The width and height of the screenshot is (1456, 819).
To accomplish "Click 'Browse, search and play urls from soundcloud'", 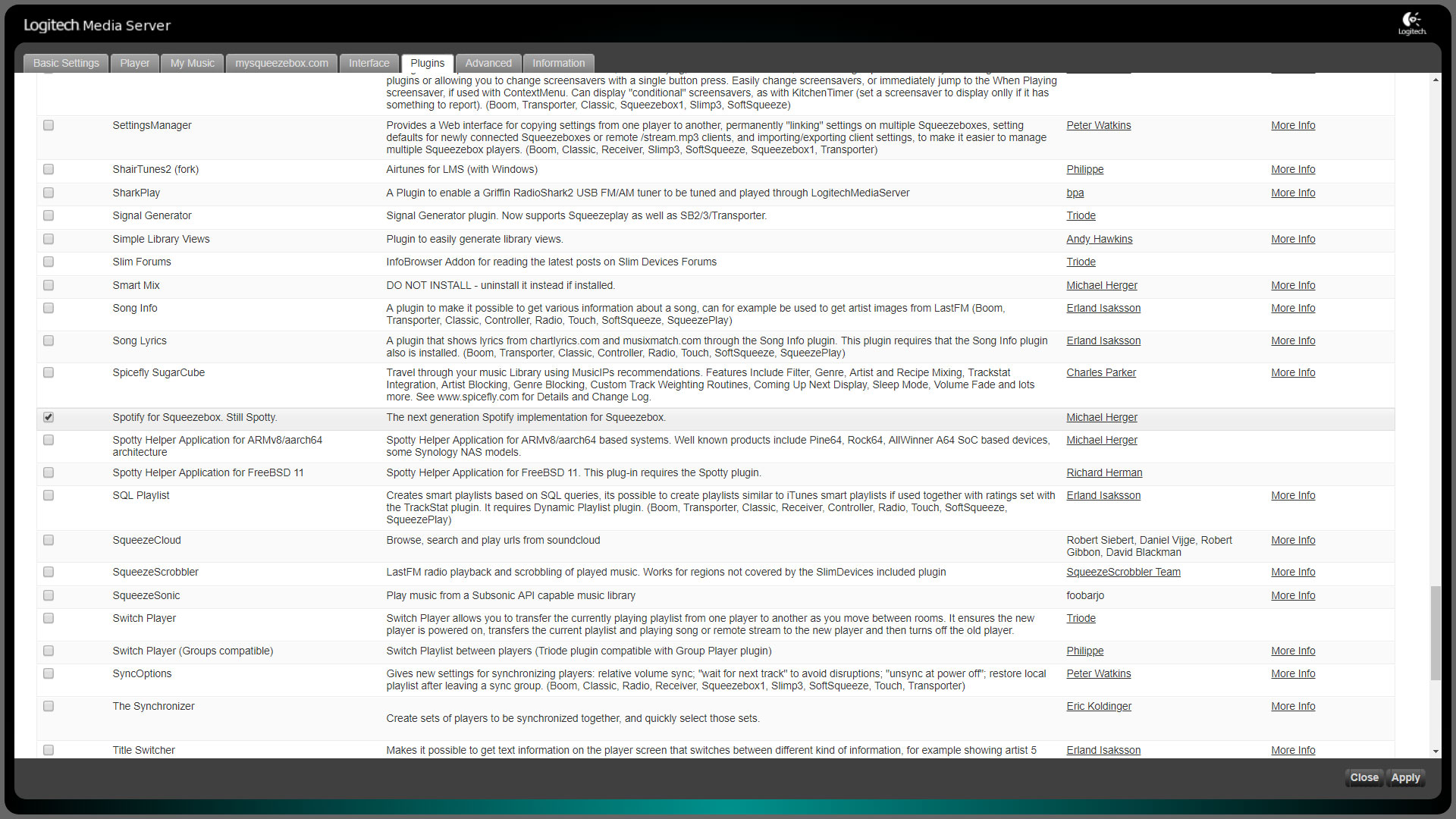I will 493,540.
